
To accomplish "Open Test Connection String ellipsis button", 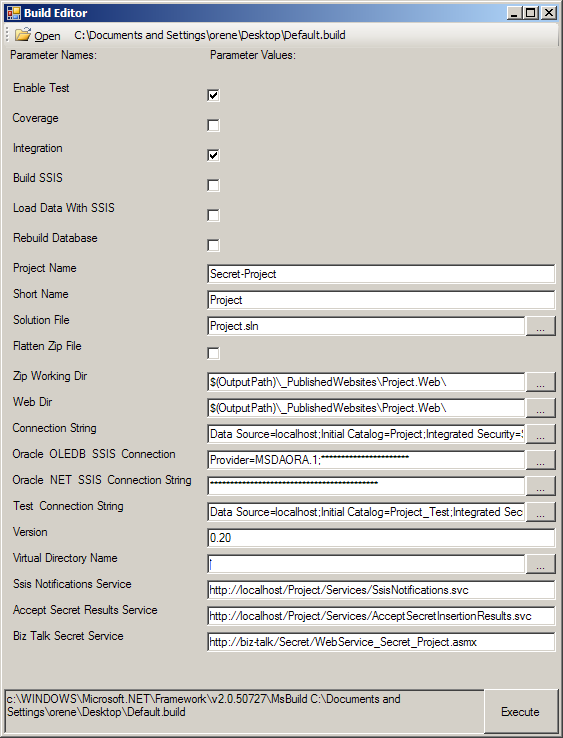I will pos(540,512).
